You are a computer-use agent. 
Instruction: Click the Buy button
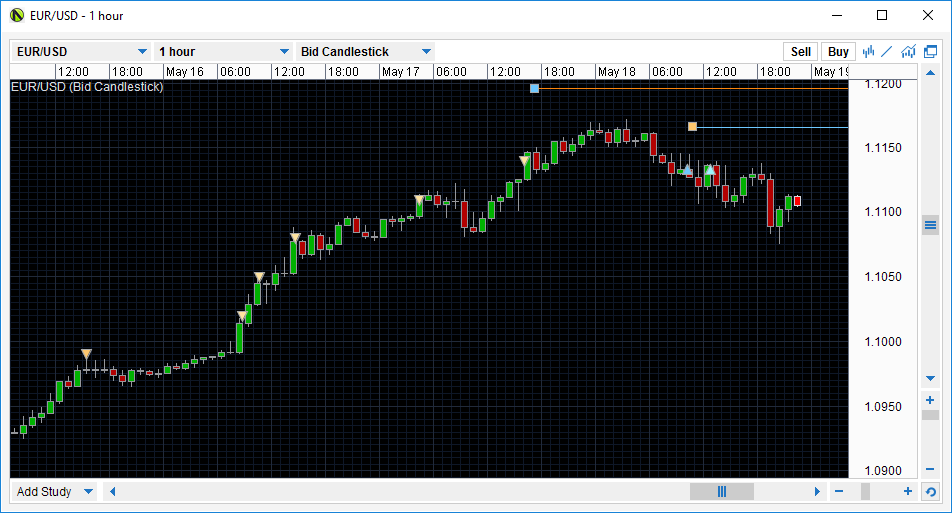click(x=838, y=52)
